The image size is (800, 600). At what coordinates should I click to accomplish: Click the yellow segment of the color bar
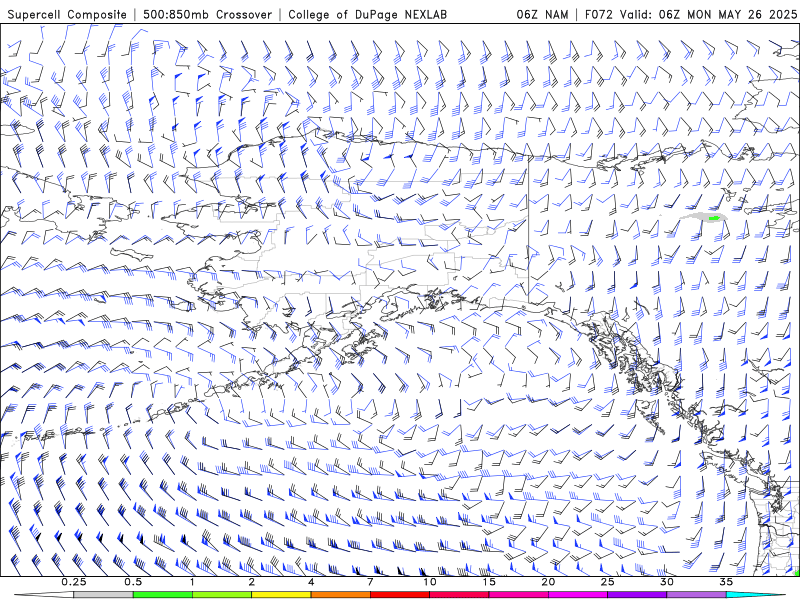click(x=281, y=595)
